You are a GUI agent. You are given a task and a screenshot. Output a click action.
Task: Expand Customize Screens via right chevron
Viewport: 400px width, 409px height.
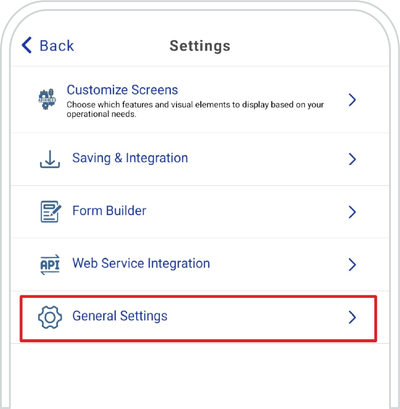[x=352, y=100]
